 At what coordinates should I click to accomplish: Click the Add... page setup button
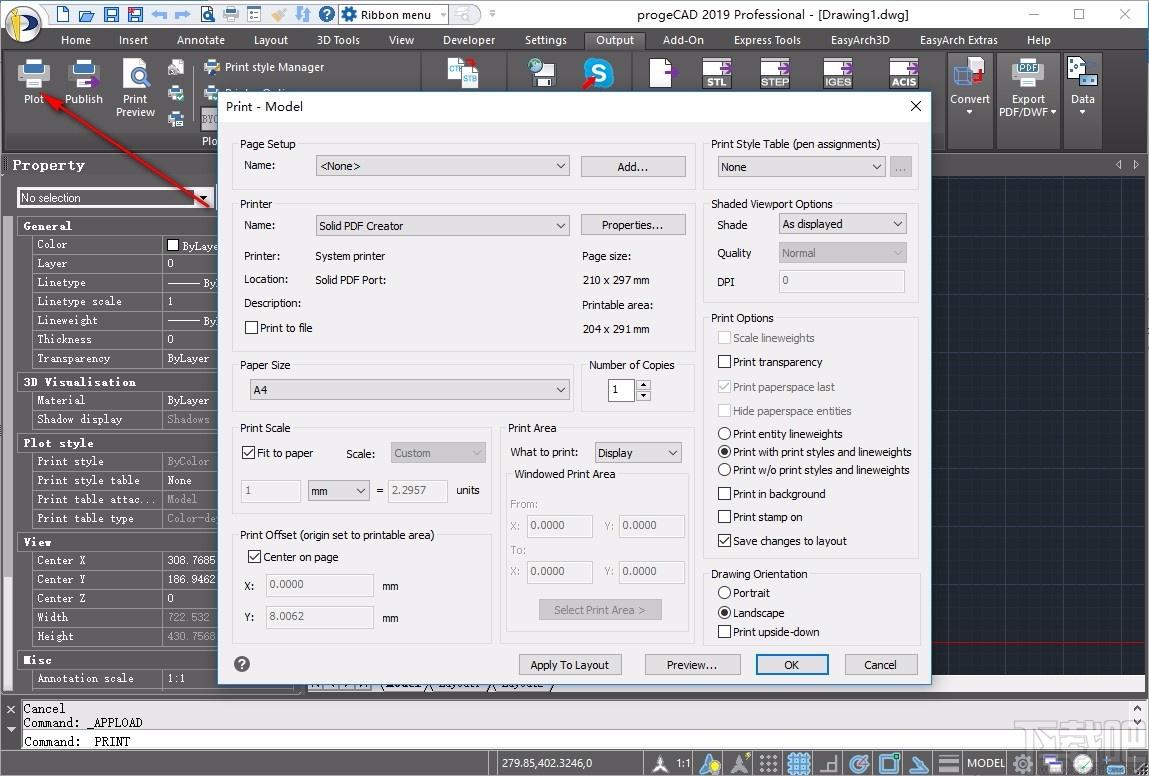tap(633, 167)
